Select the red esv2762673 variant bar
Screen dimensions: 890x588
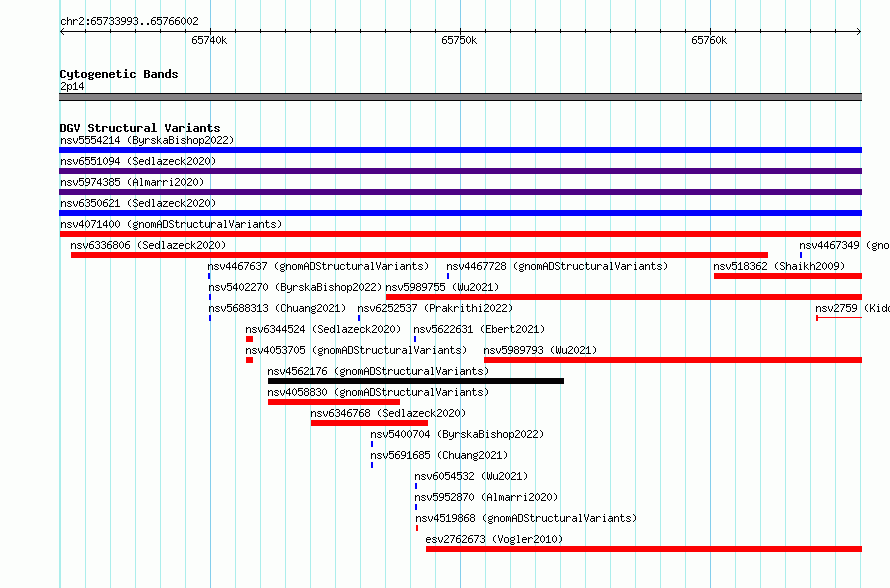[x=644, y=549]
